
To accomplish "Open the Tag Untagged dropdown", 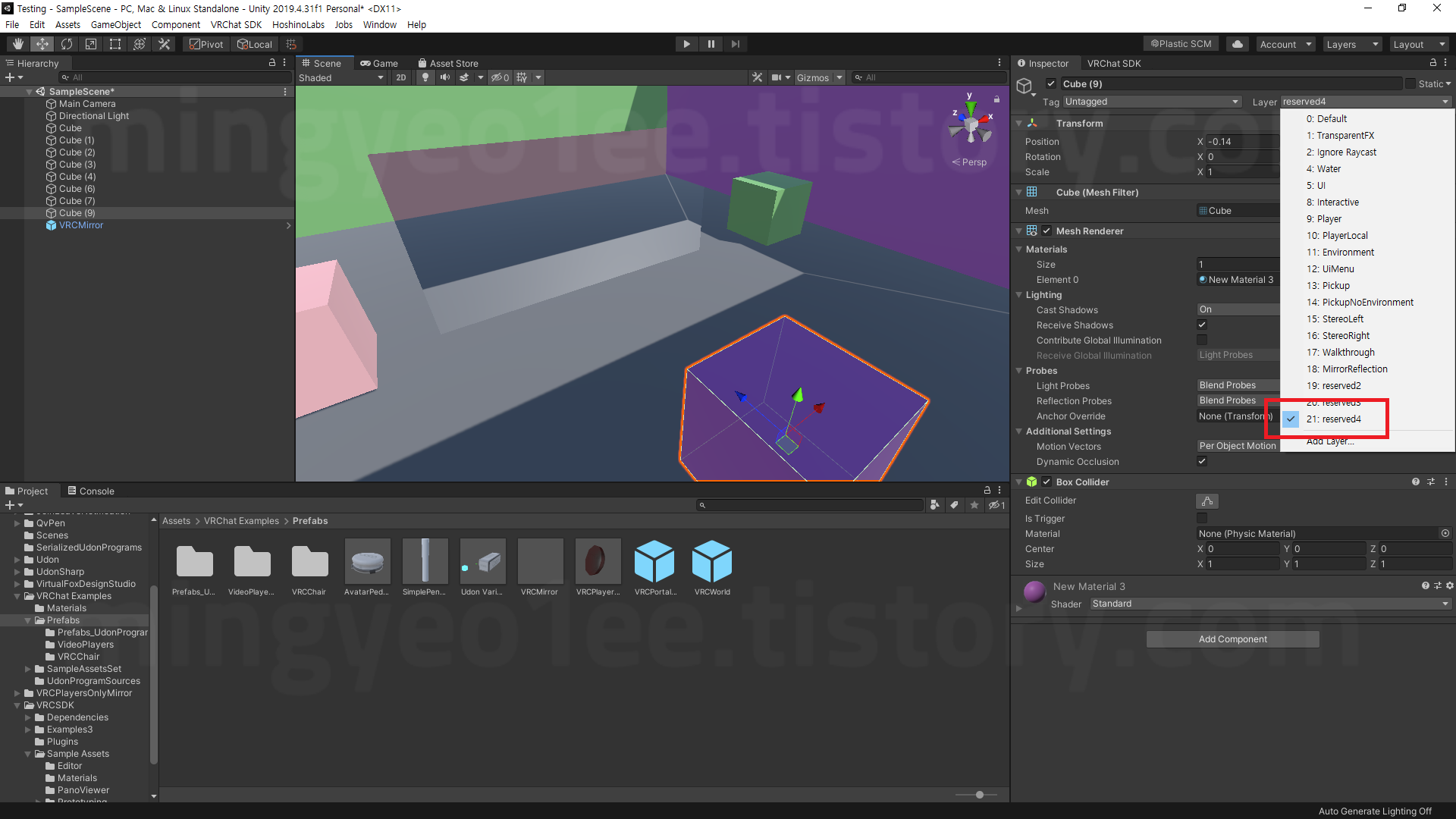I will pyautogui.click(x=1151, y=102).
